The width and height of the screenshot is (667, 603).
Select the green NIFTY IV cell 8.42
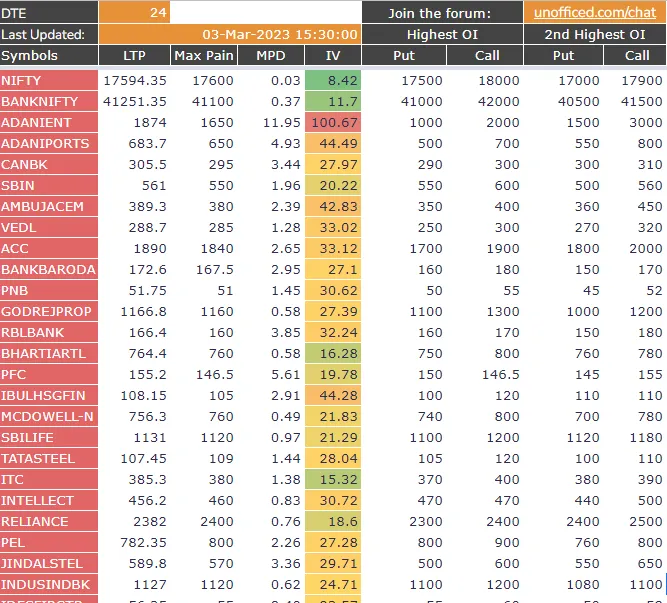click(332, 80)
